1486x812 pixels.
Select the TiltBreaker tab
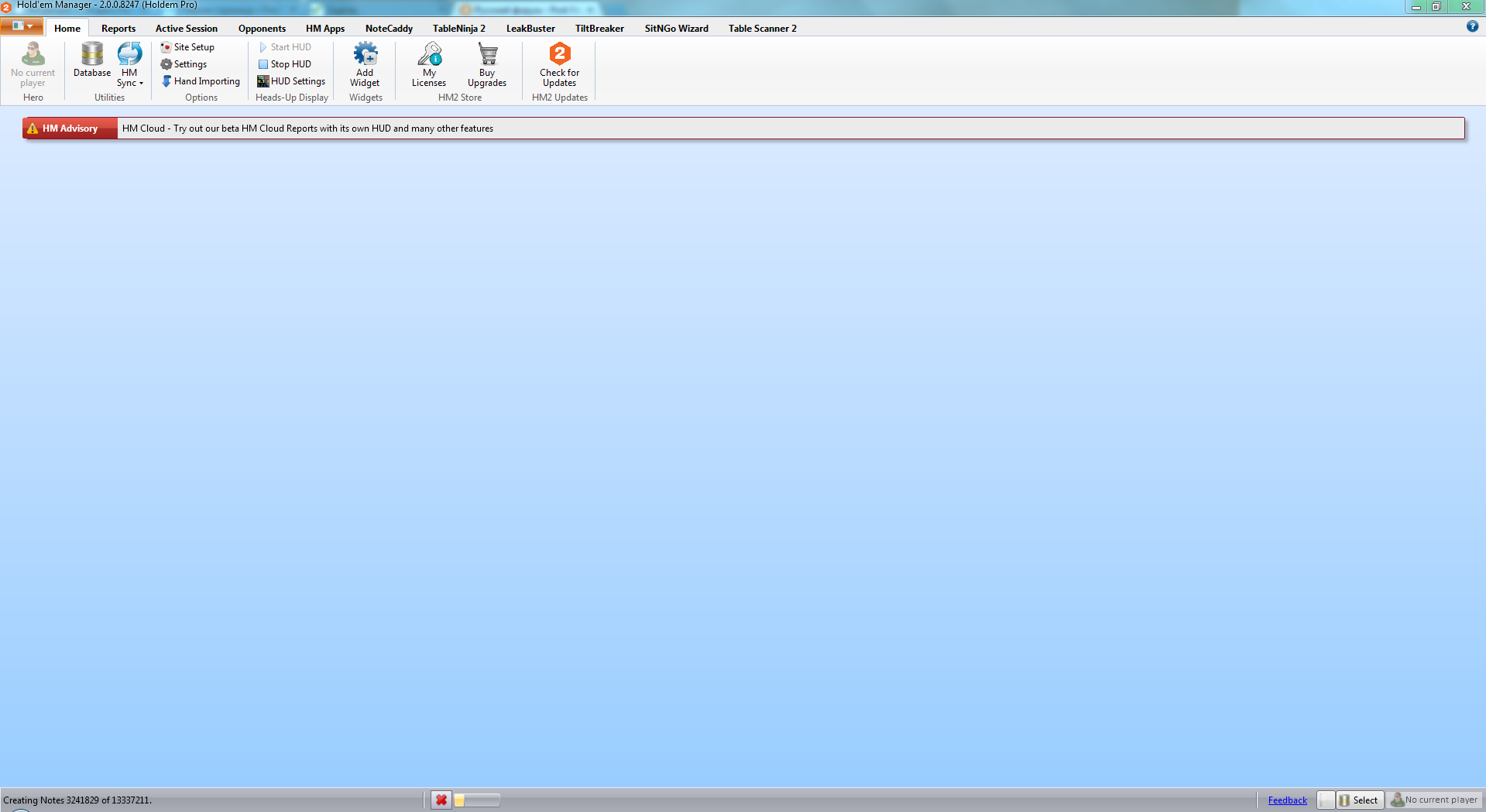[x=599, y=29]
